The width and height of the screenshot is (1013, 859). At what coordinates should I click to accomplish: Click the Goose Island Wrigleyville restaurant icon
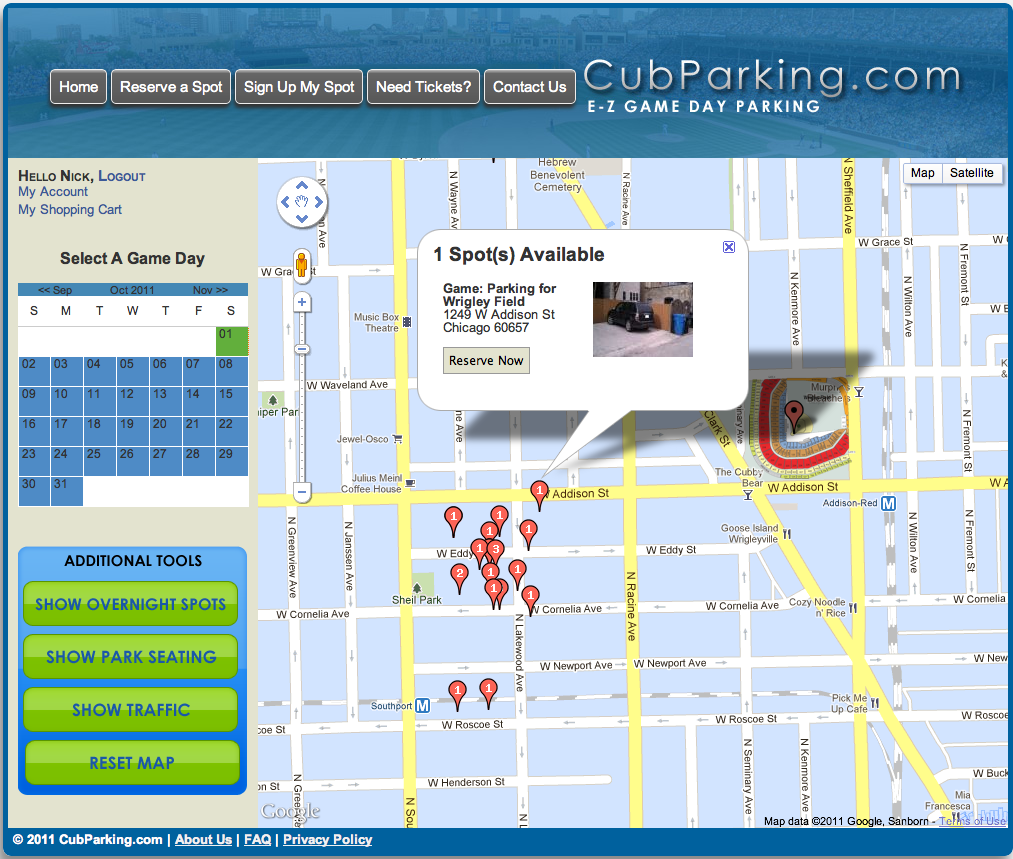pyautogui.click(x=787, y=534)
